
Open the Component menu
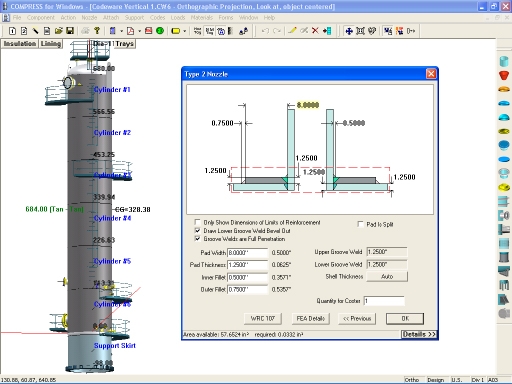click(x=41, y=17)
